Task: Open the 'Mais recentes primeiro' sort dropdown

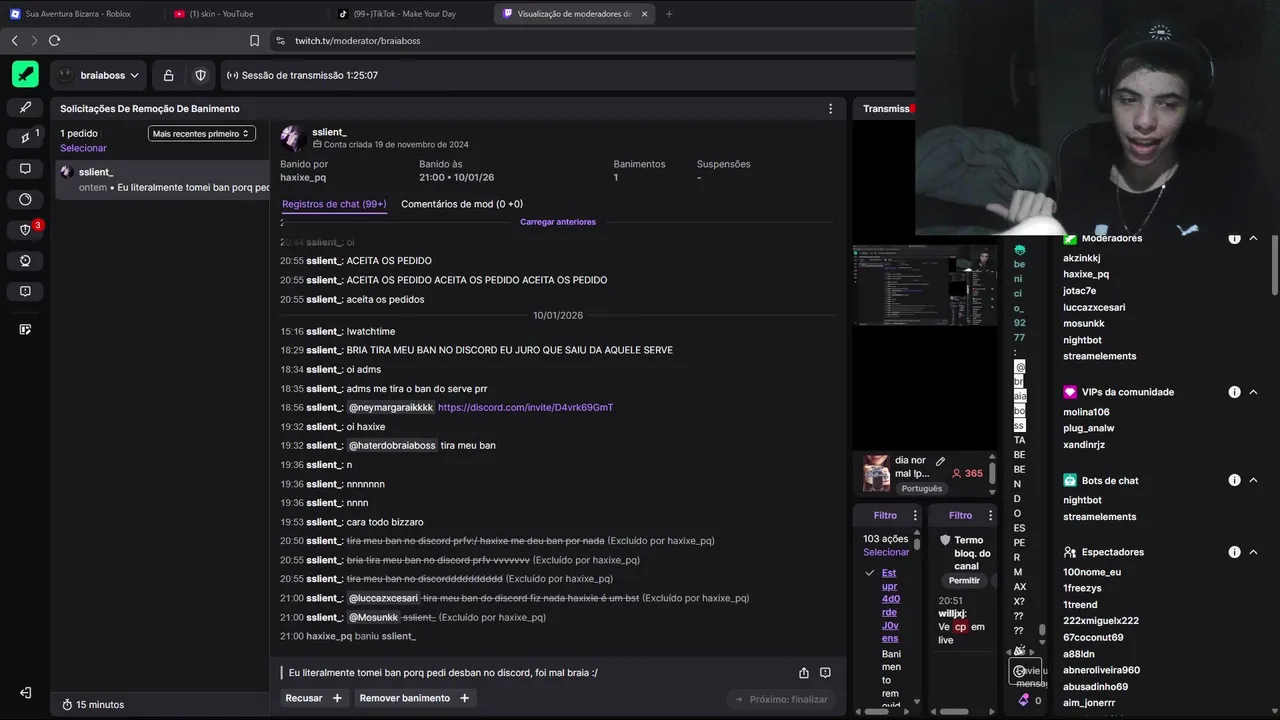Action: coord(202,133)
